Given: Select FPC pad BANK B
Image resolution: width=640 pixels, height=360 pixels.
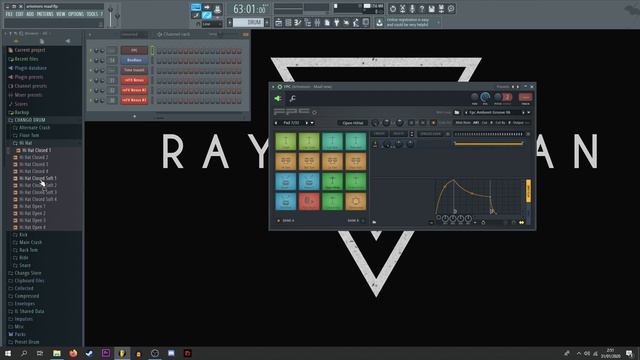Looking at the screenshot, I should [356, 221].
